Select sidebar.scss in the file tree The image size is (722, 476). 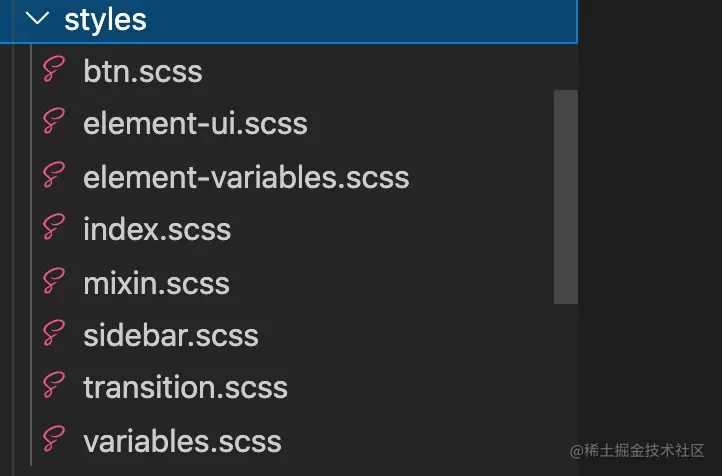(x=171, y=335)
